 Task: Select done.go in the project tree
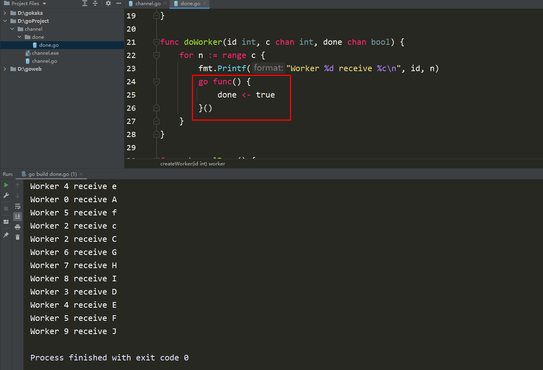click(48, 45)
